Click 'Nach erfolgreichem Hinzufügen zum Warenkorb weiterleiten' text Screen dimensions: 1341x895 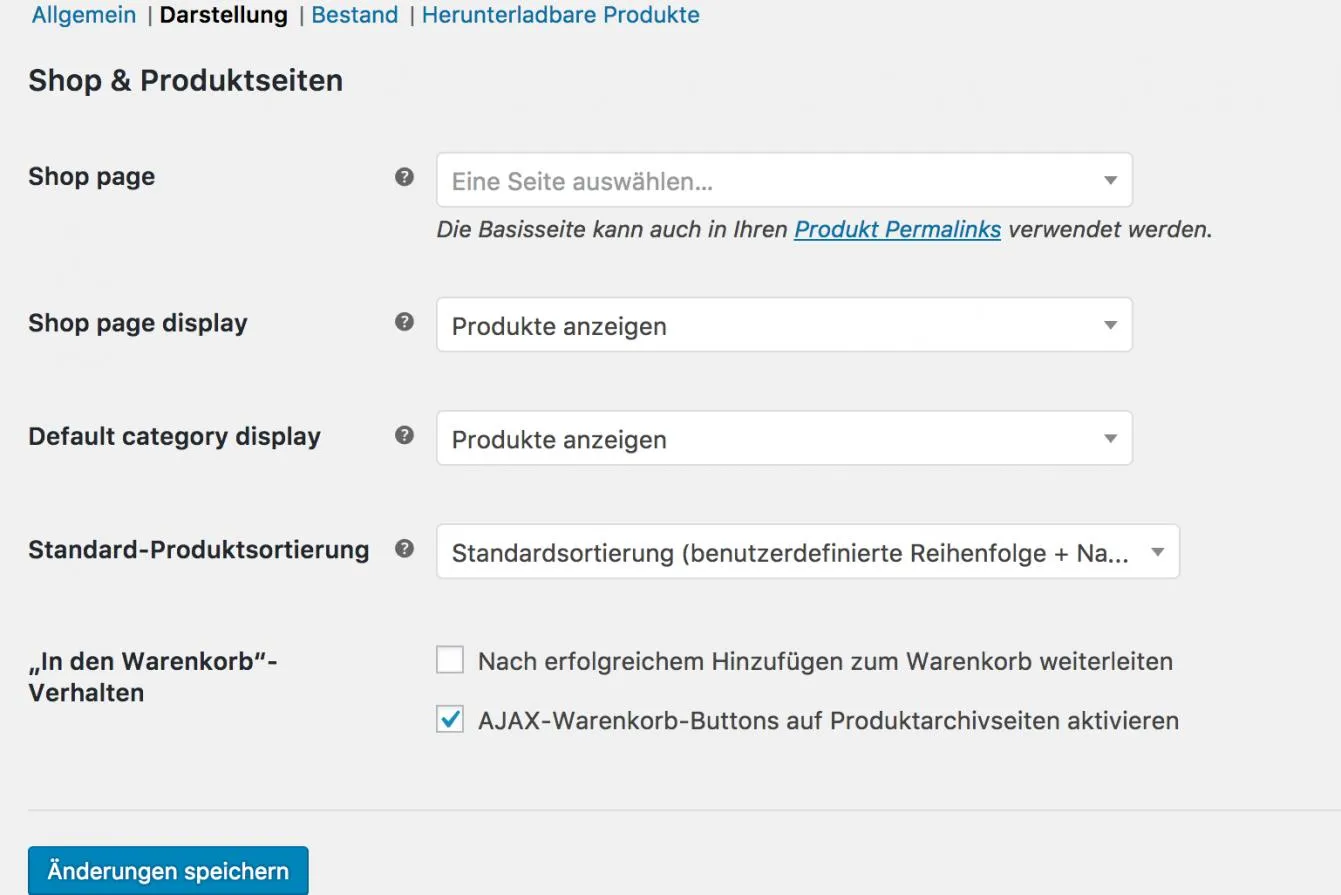(825, 661)
